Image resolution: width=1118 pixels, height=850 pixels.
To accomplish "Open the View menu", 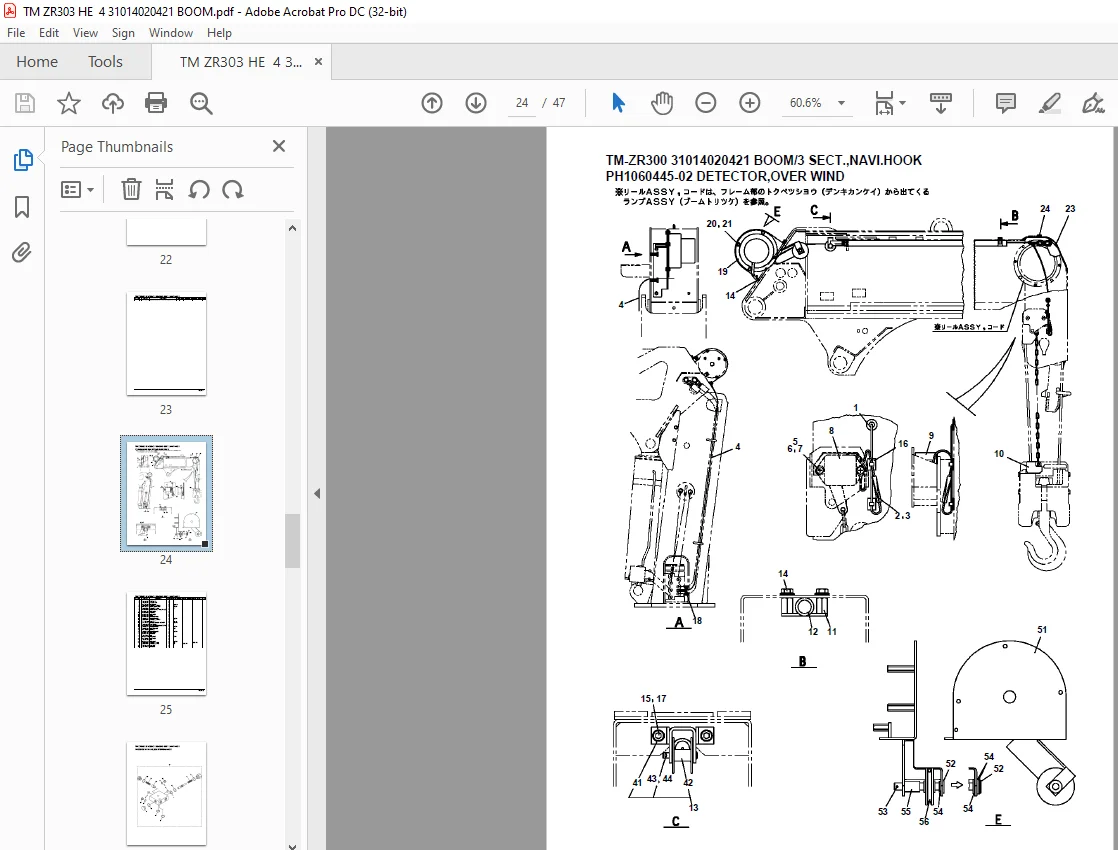I will coord(85,33).
